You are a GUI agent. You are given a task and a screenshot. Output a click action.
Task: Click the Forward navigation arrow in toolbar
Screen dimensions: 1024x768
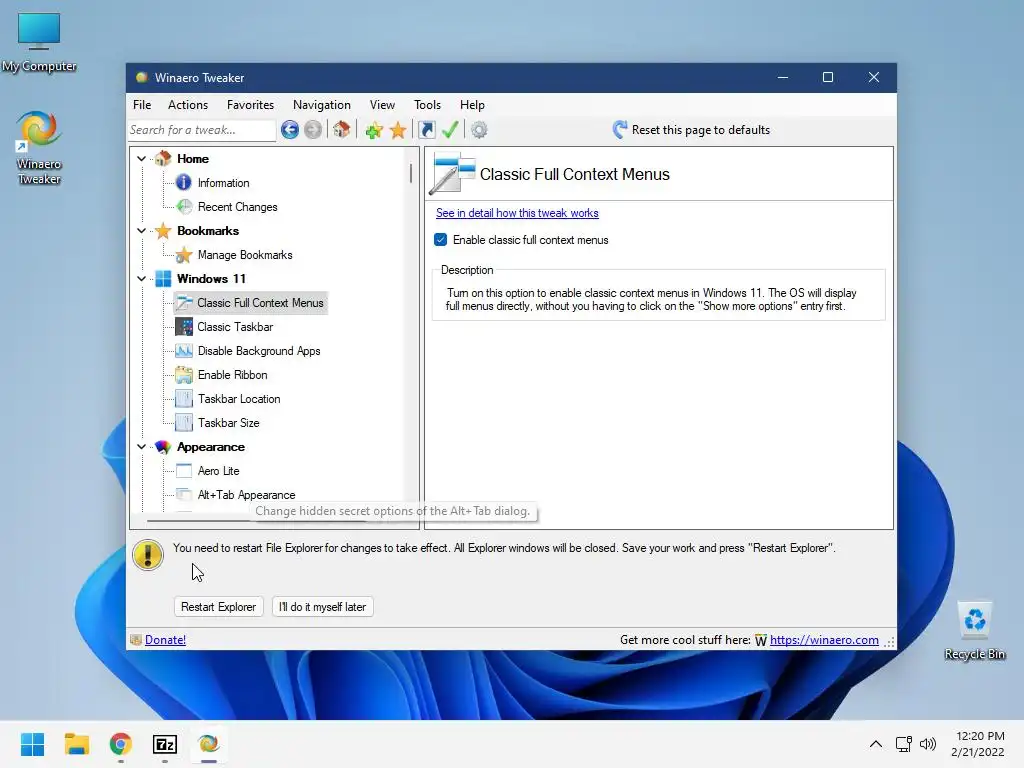click(313, 130)
